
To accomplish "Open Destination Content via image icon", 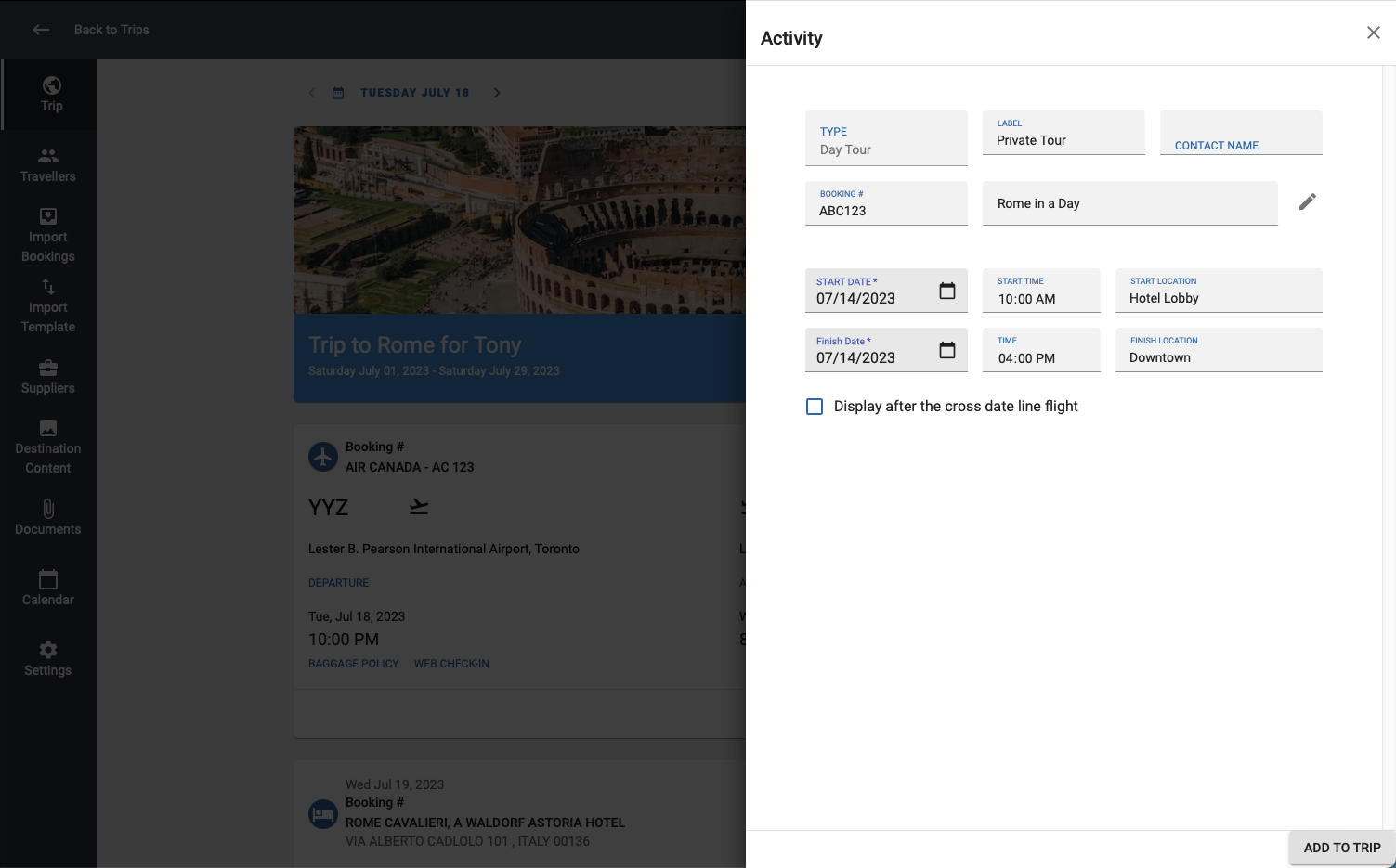I will click(48, 428).
